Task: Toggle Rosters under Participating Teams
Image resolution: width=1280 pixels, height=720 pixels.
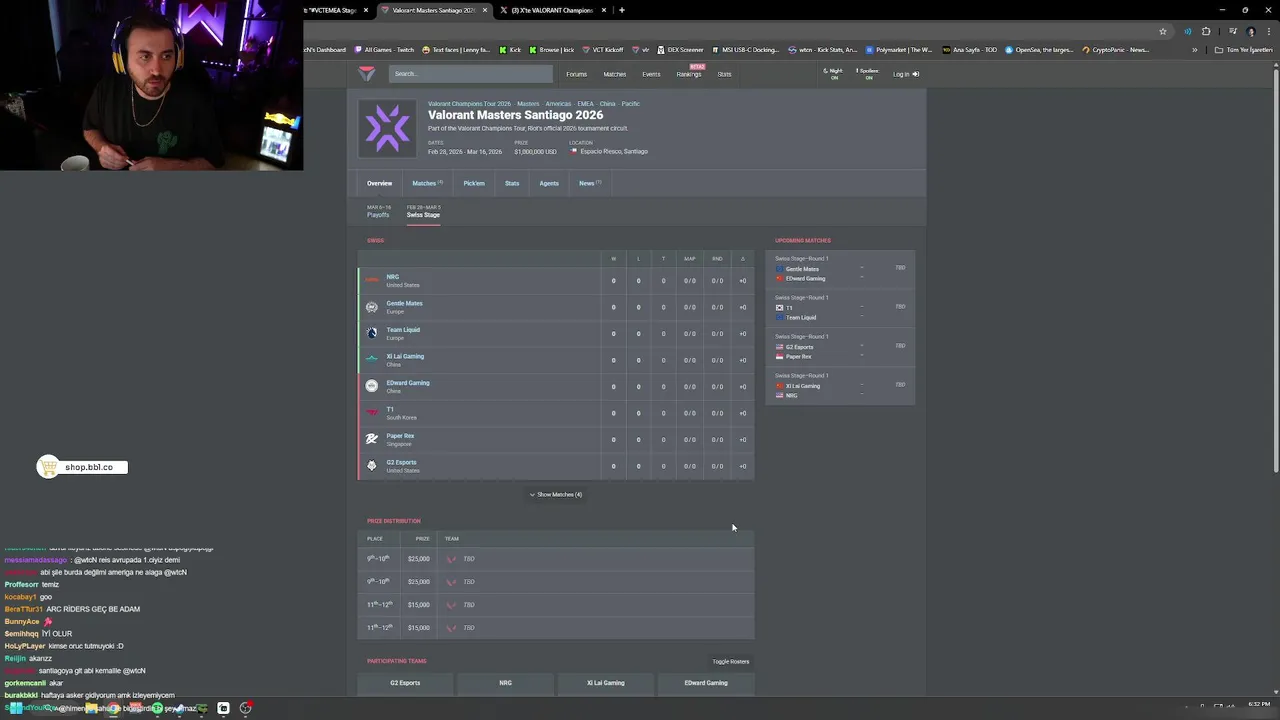Action: [731, 661]
